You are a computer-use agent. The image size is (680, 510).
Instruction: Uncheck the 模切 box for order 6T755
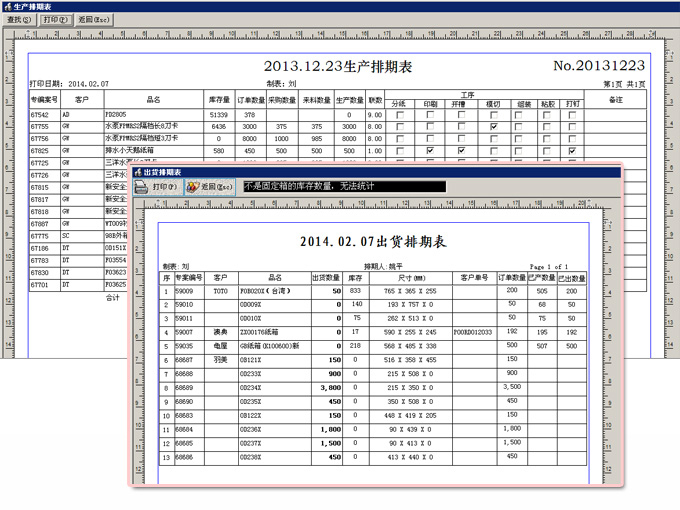pos(494,127)
